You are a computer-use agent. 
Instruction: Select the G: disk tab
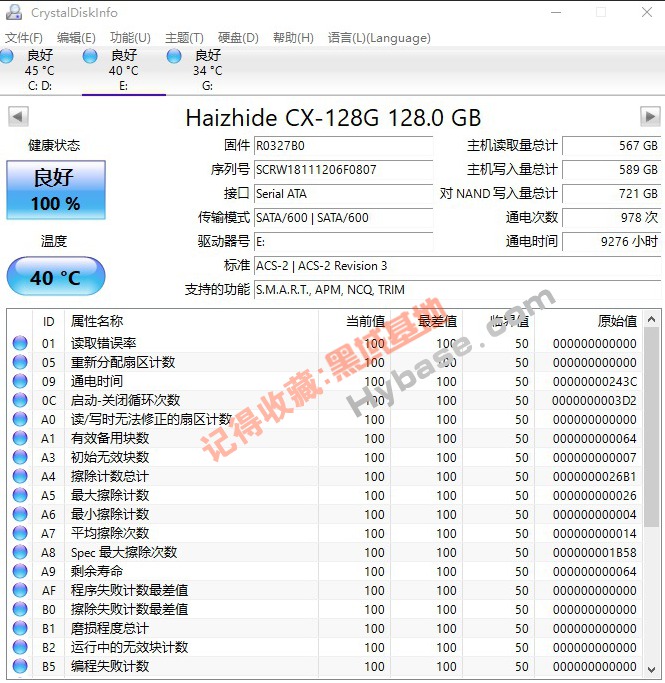(207, 70)
